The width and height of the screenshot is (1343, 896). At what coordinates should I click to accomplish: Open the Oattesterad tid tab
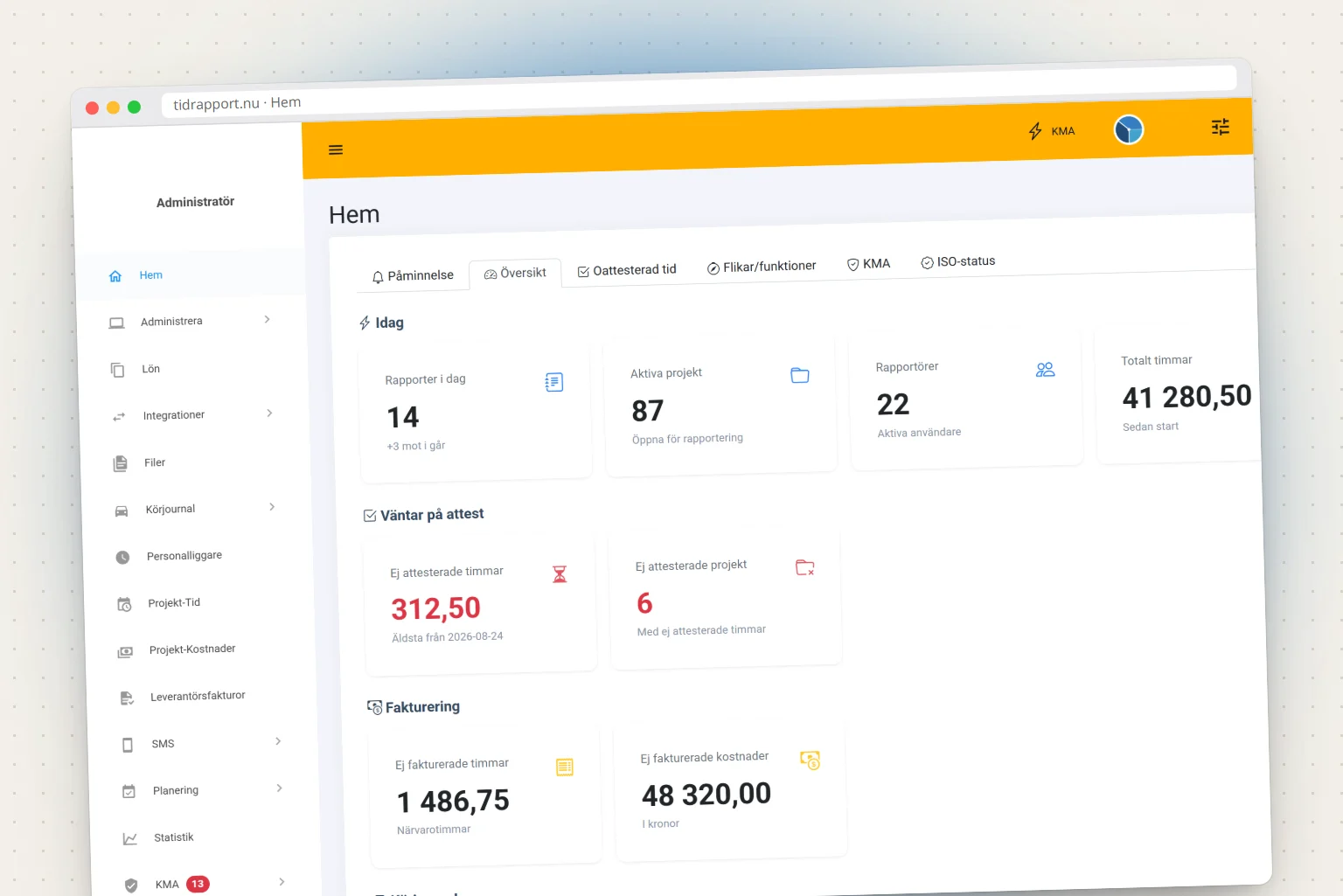point(627,270)
